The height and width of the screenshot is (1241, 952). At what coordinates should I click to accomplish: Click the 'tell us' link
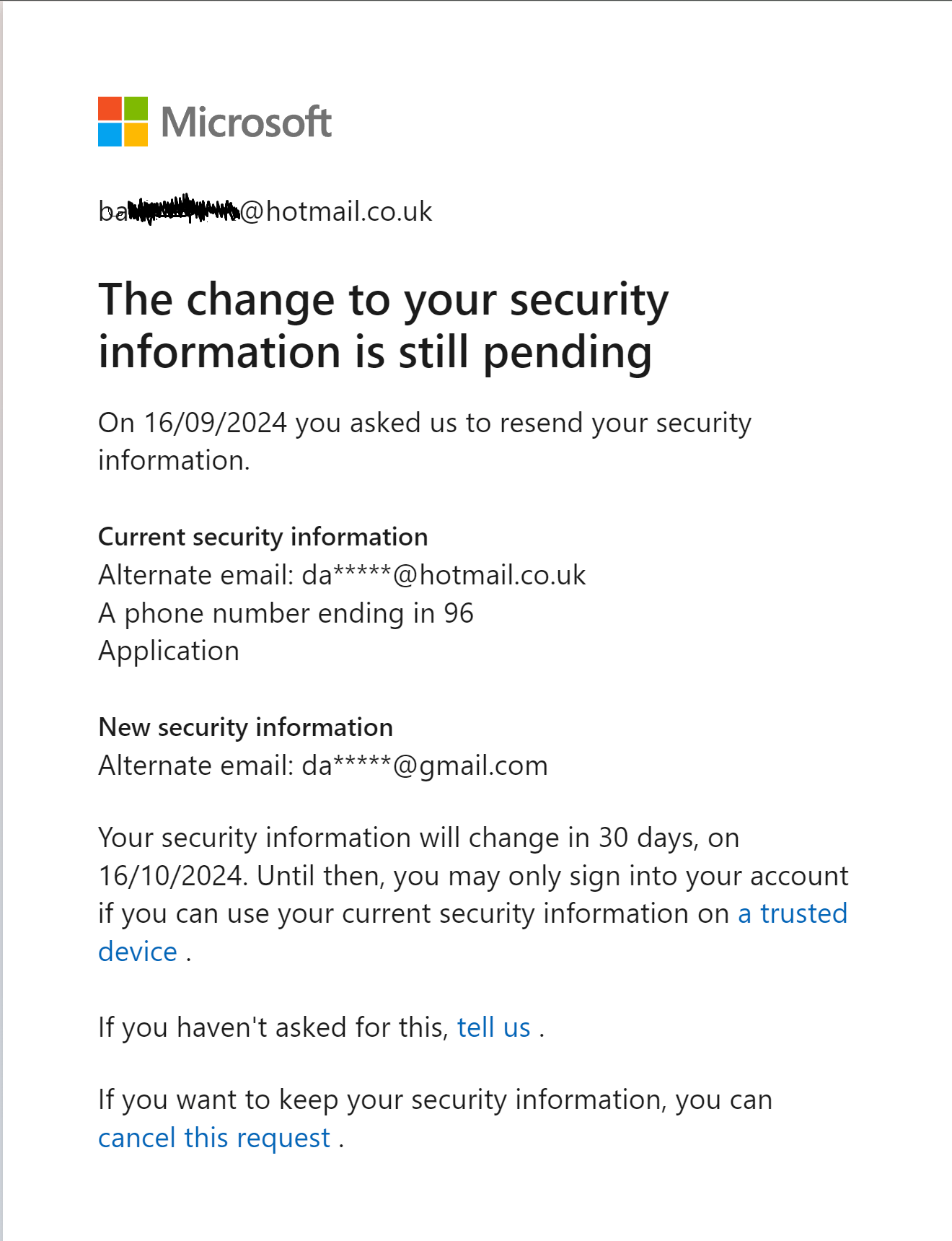point(493,1027)
